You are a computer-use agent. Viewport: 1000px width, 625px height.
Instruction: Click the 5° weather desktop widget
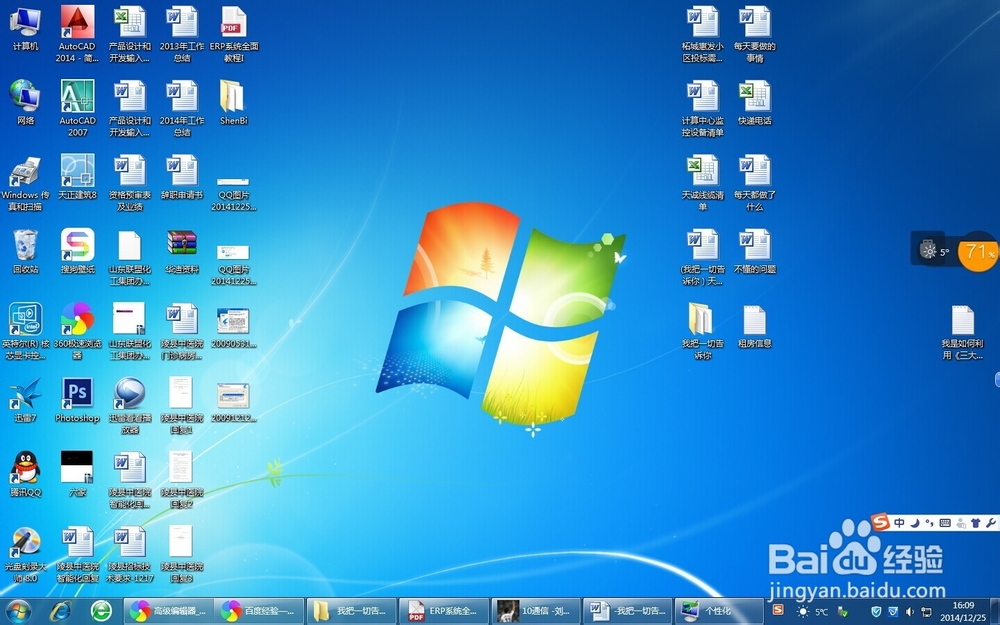[935, 251]
